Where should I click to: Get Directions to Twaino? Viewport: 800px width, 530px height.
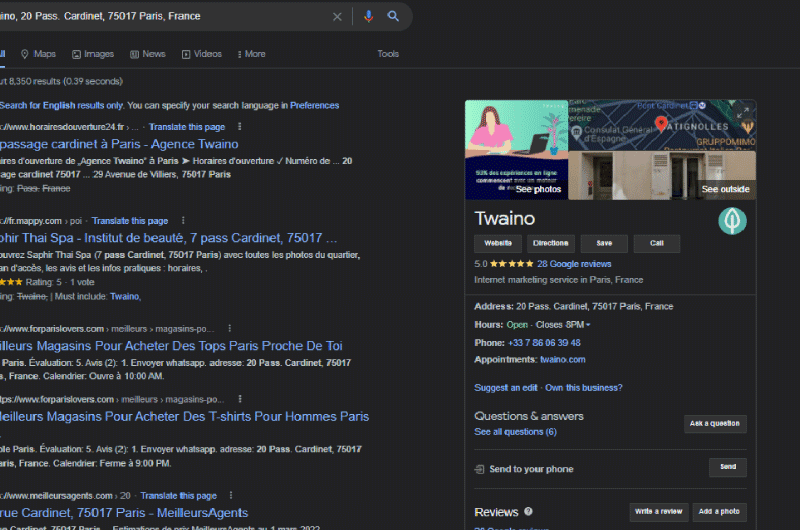tap(551, 243)
